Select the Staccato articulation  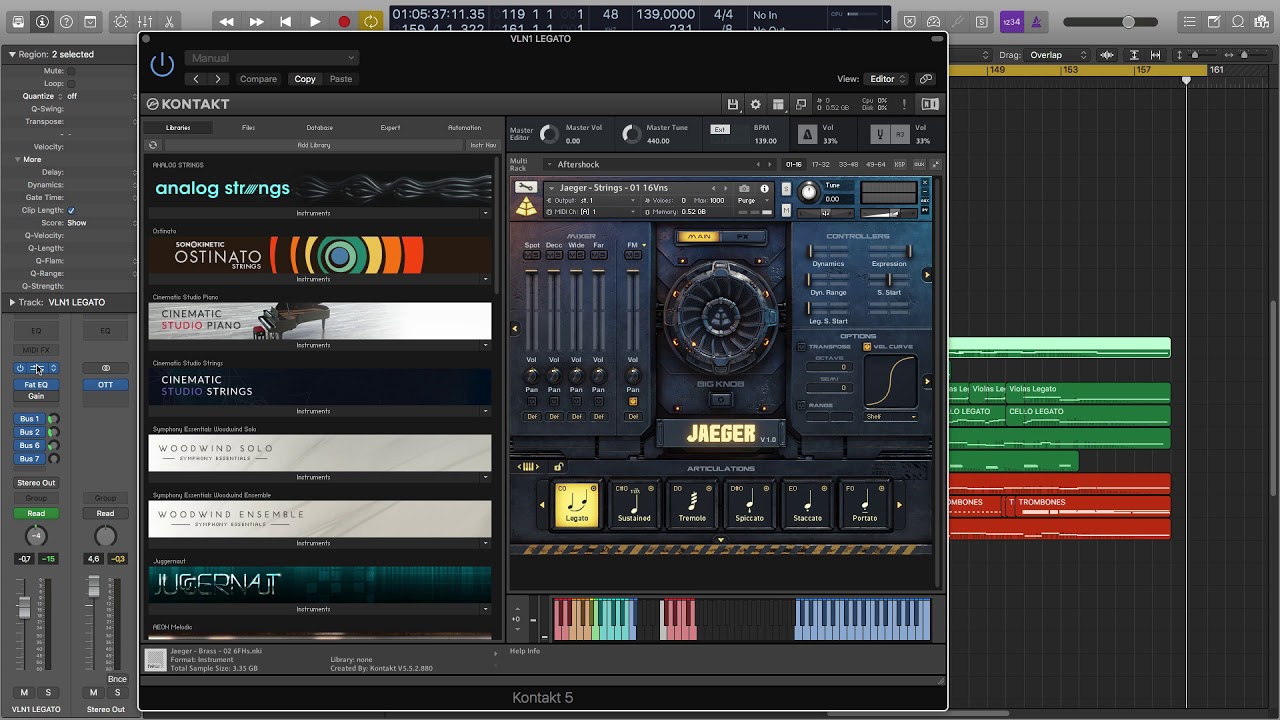point(808,504)
